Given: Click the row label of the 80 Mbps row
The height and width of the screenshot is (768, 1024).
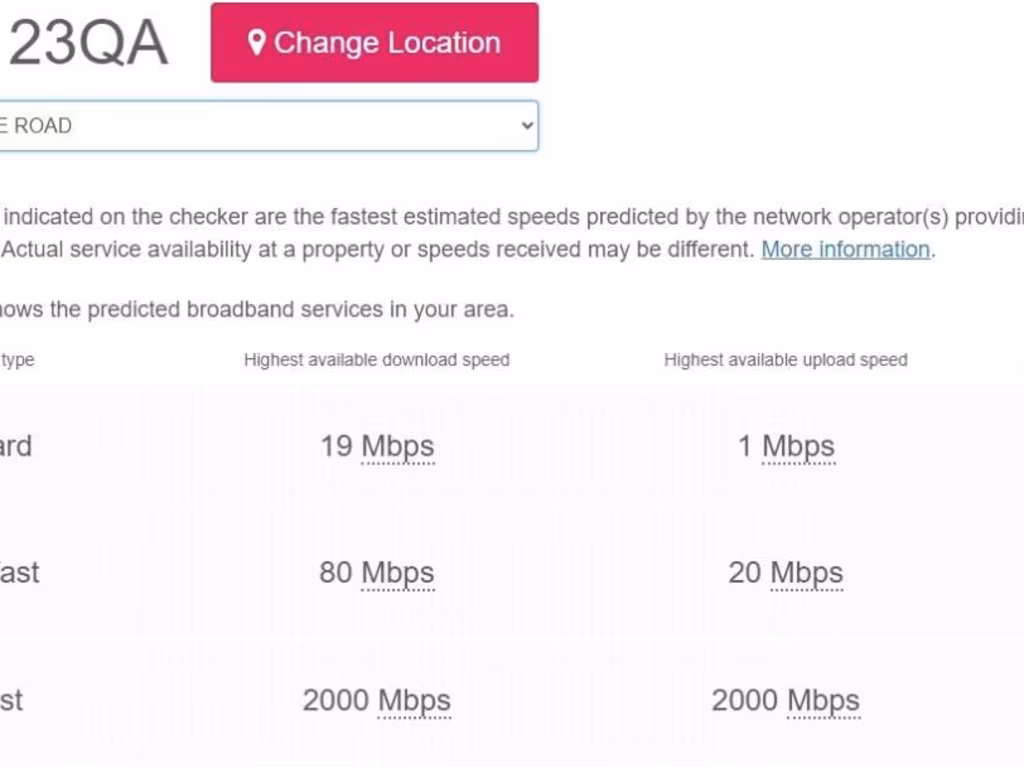Looking at the screenshot, I should click(x=19, y=573).
